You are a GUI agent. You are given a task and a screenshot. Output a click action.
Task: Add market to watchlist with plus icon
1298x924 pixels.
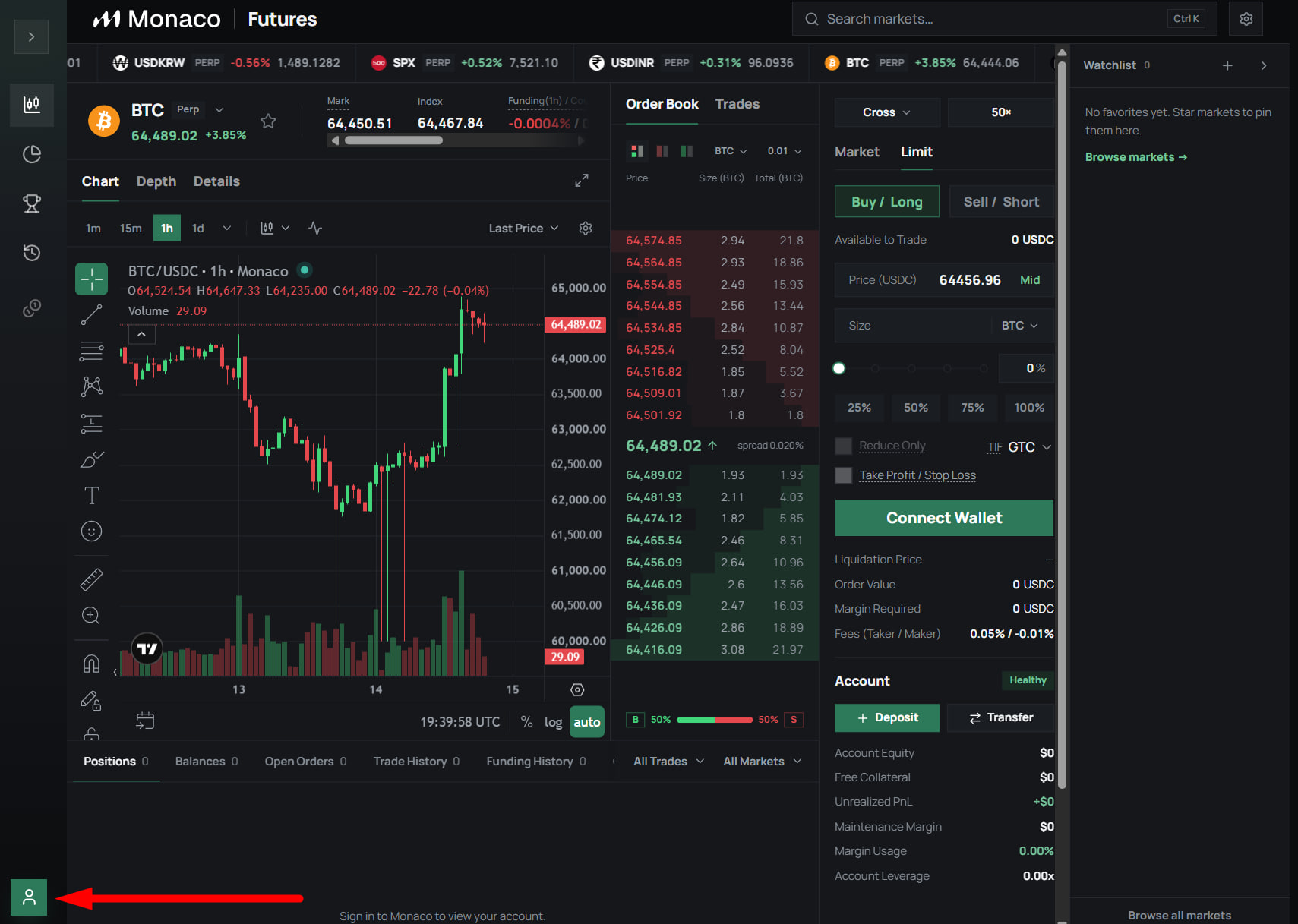[1227, 65]
